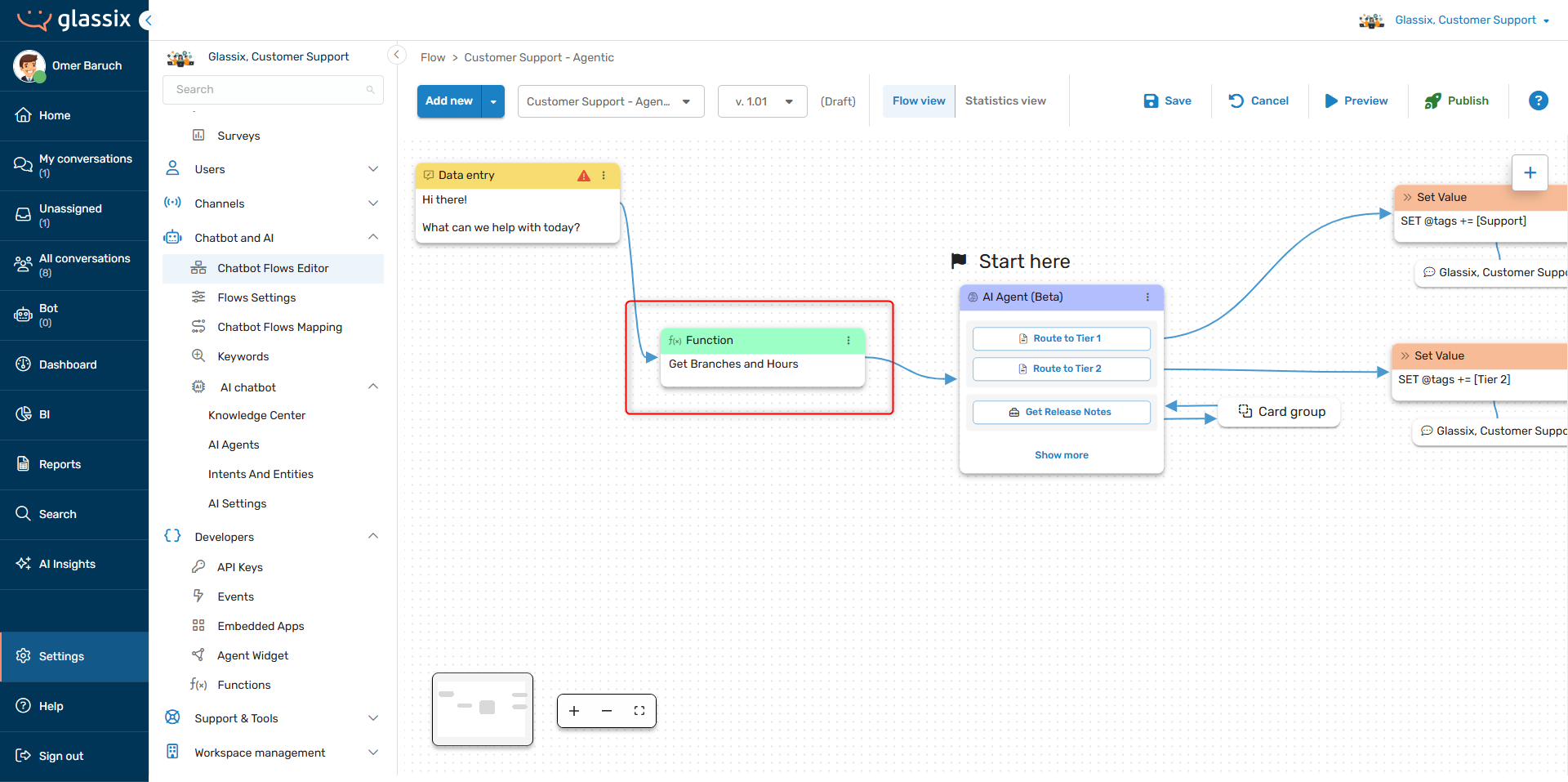Image resolution: width=1568 pixels, height=782 pixels.
Task: Switch to Statistics view tab
Action: click(1005, 101)
